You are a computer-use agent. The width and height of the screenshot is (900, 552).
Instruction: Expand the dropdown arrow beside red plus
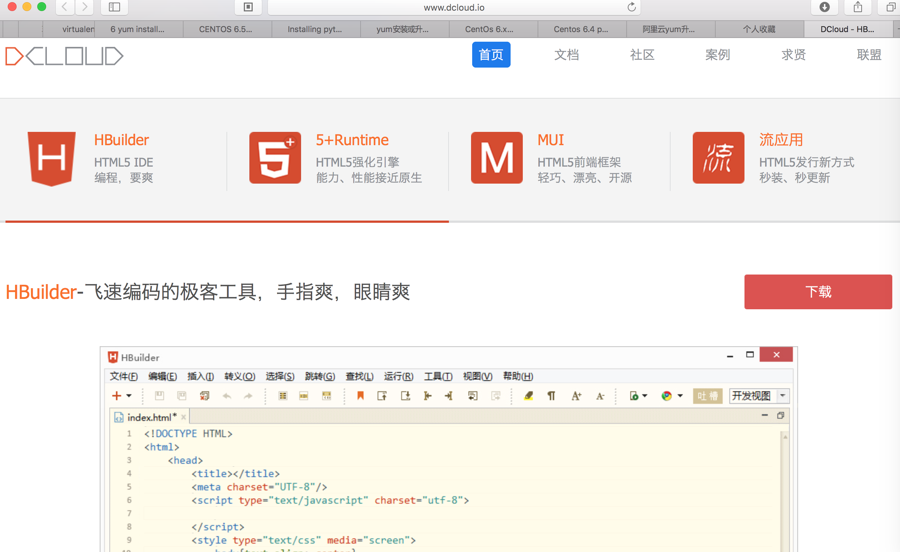(x=129, y=396)
